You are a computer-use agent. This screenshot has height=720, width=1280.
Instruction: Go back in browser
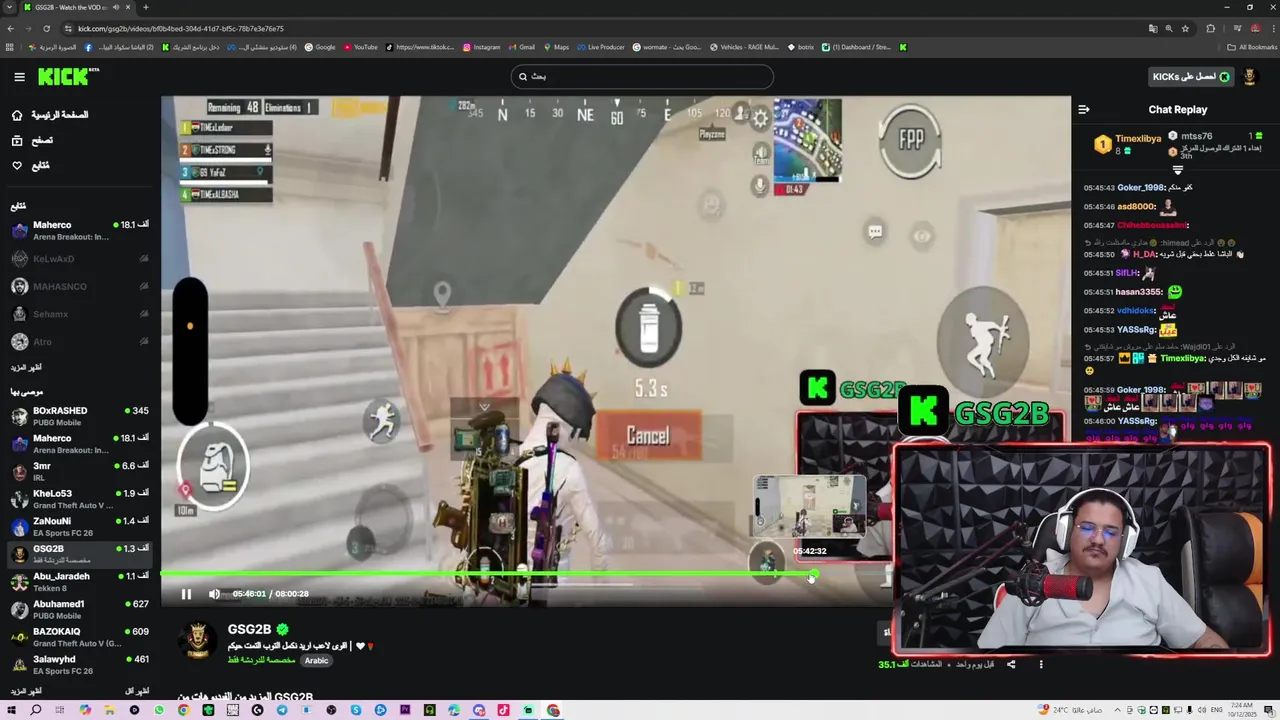click(x=10, y=29)
